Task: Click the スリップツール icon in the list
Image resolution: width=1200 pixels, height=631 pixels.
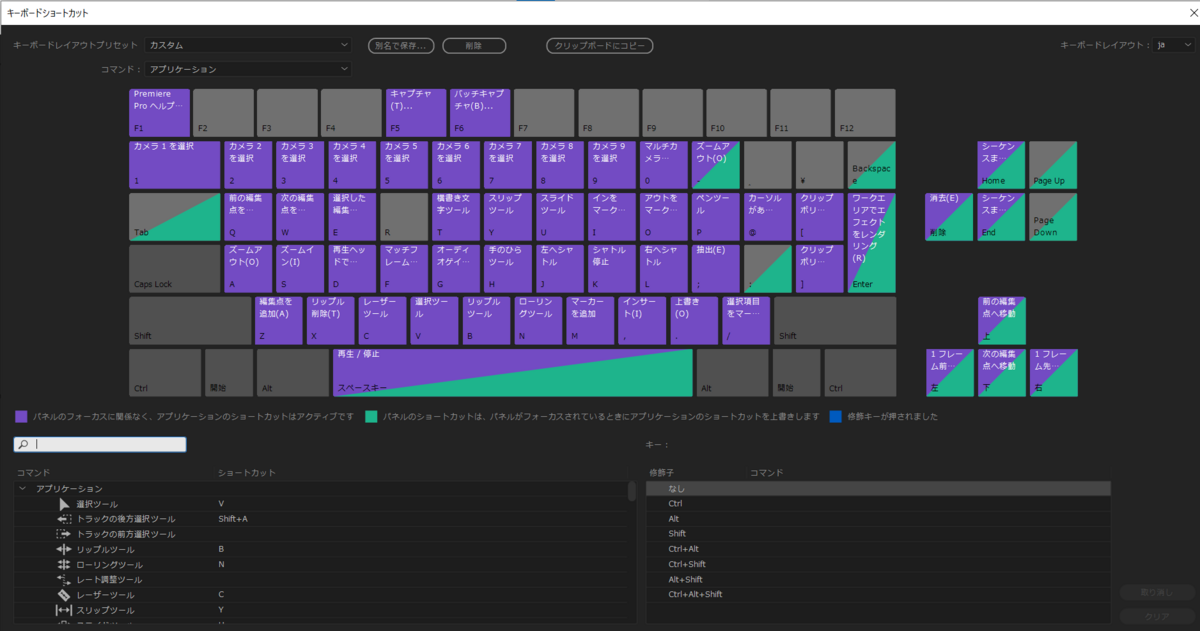Action: click(63, 610)
